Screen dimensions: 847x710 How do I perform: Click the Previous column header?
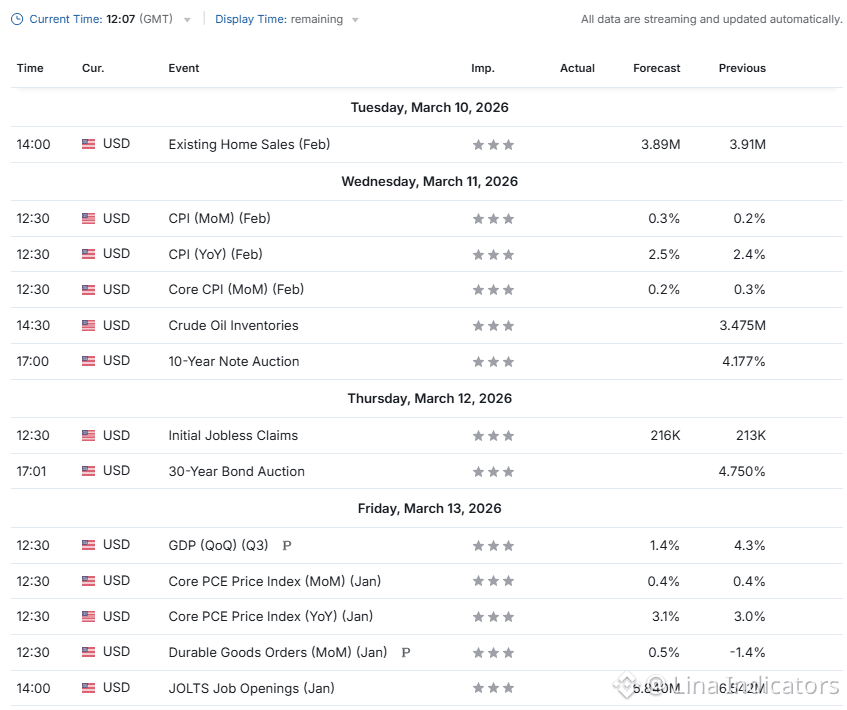point(742,68)
